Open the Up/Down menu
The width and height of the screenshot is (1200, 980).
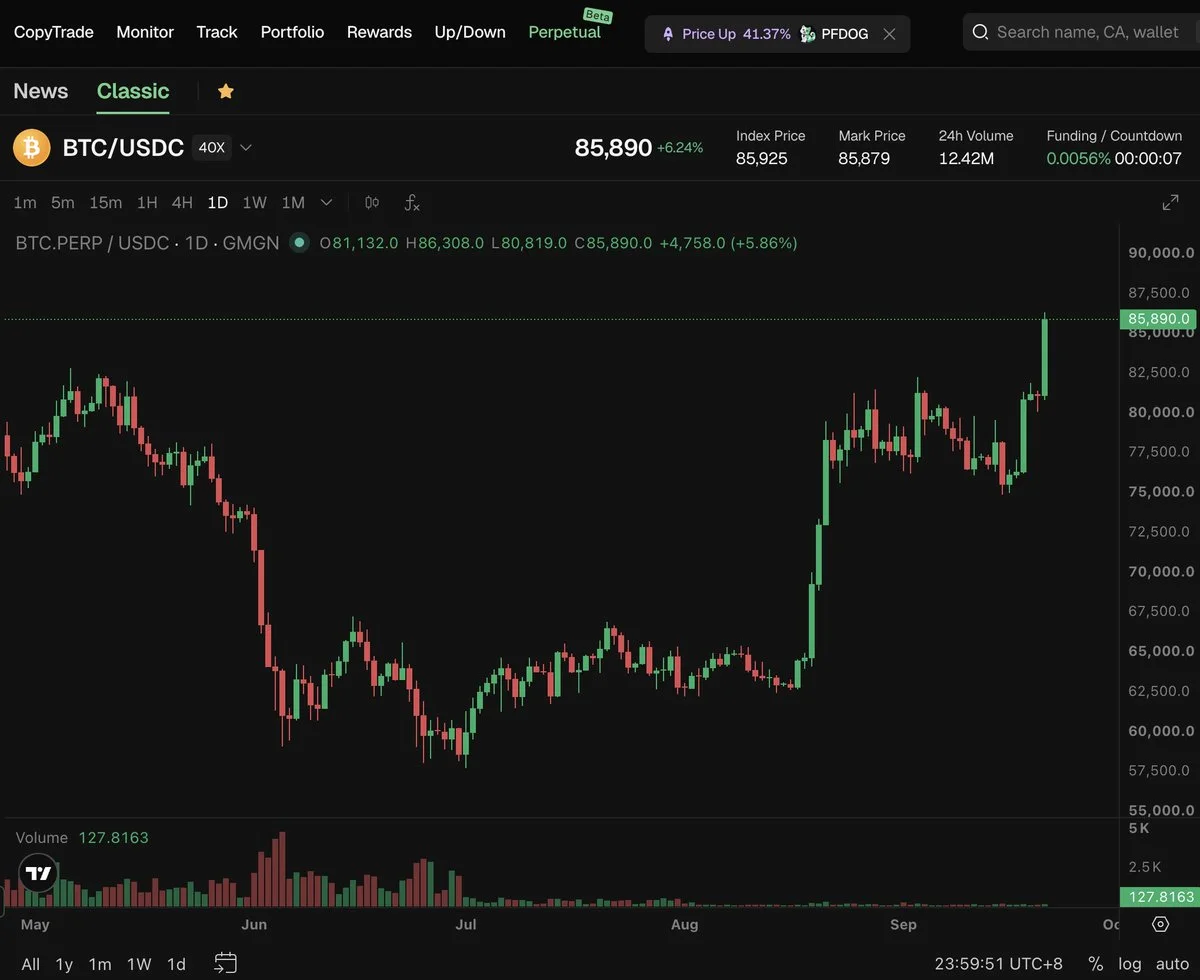(x=470, y=32)
